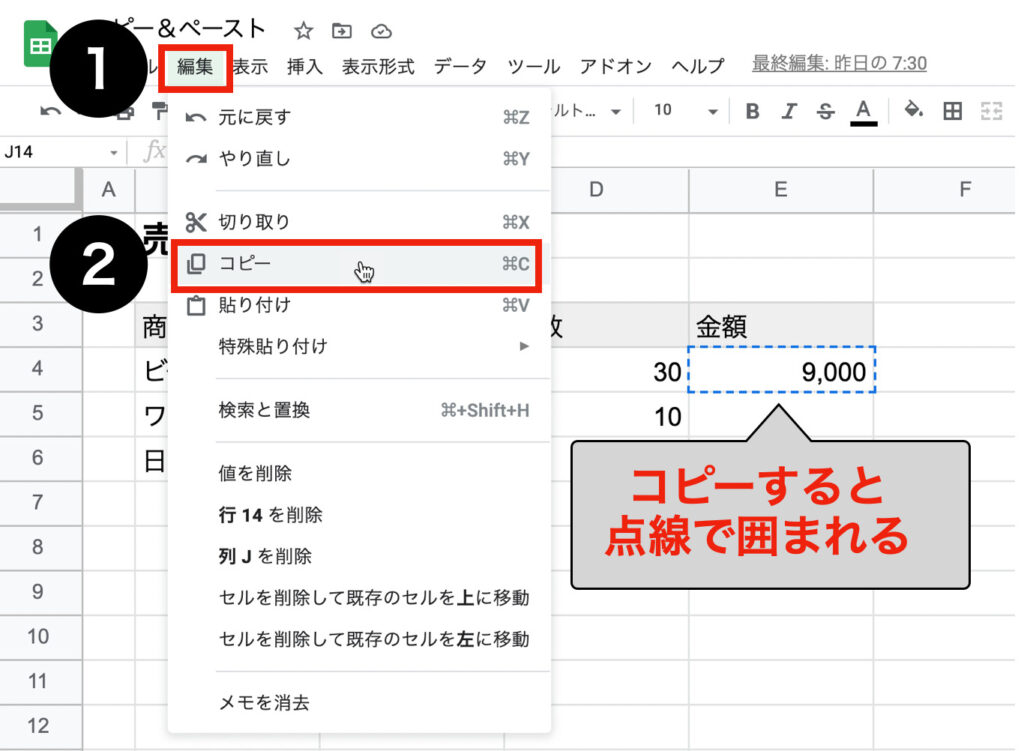Star the document with the star icon
1024x751 pixels.
(303, 31)
